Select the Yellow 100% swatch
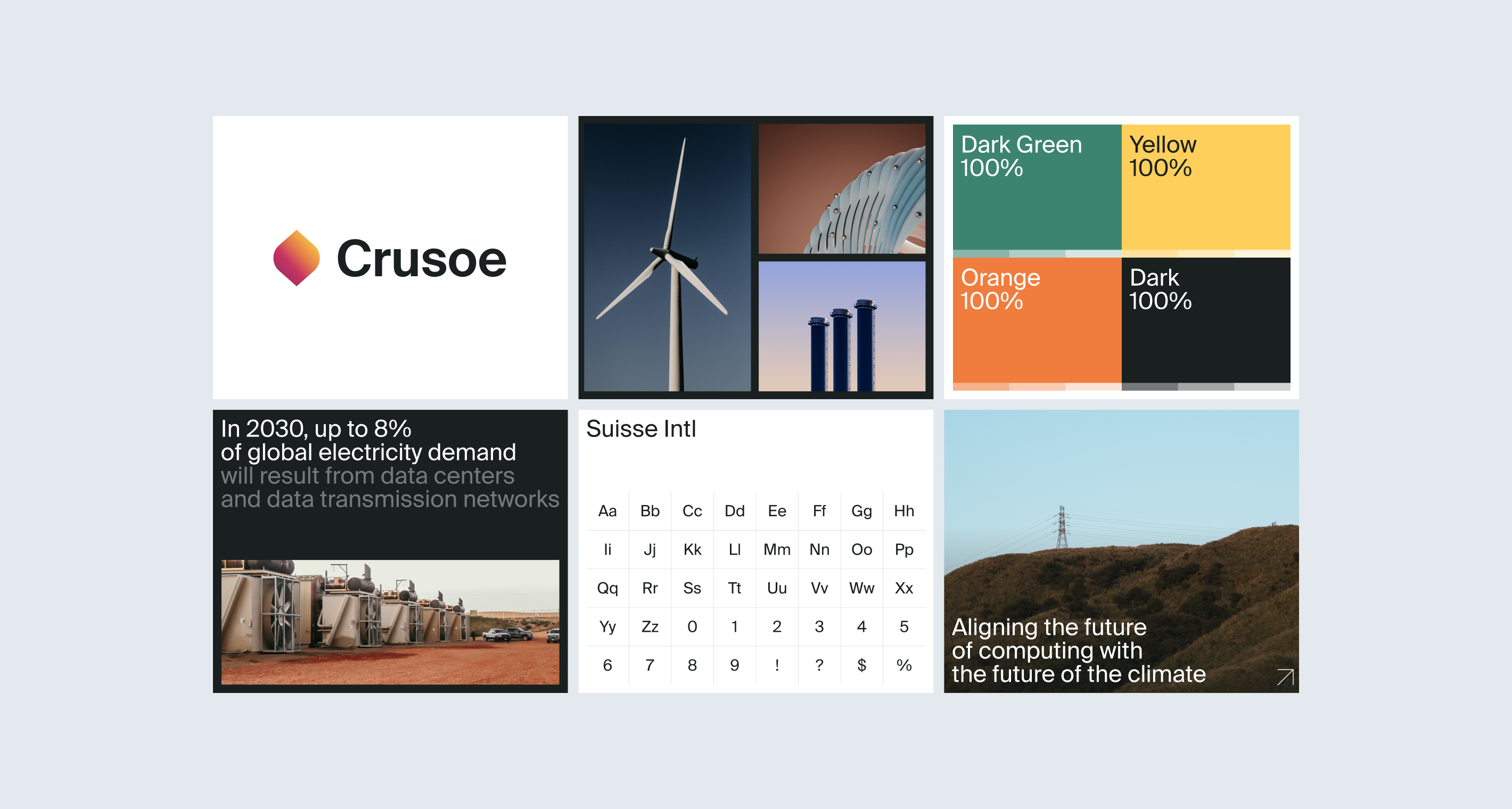1512x809 pixels. pos(1205,188)
